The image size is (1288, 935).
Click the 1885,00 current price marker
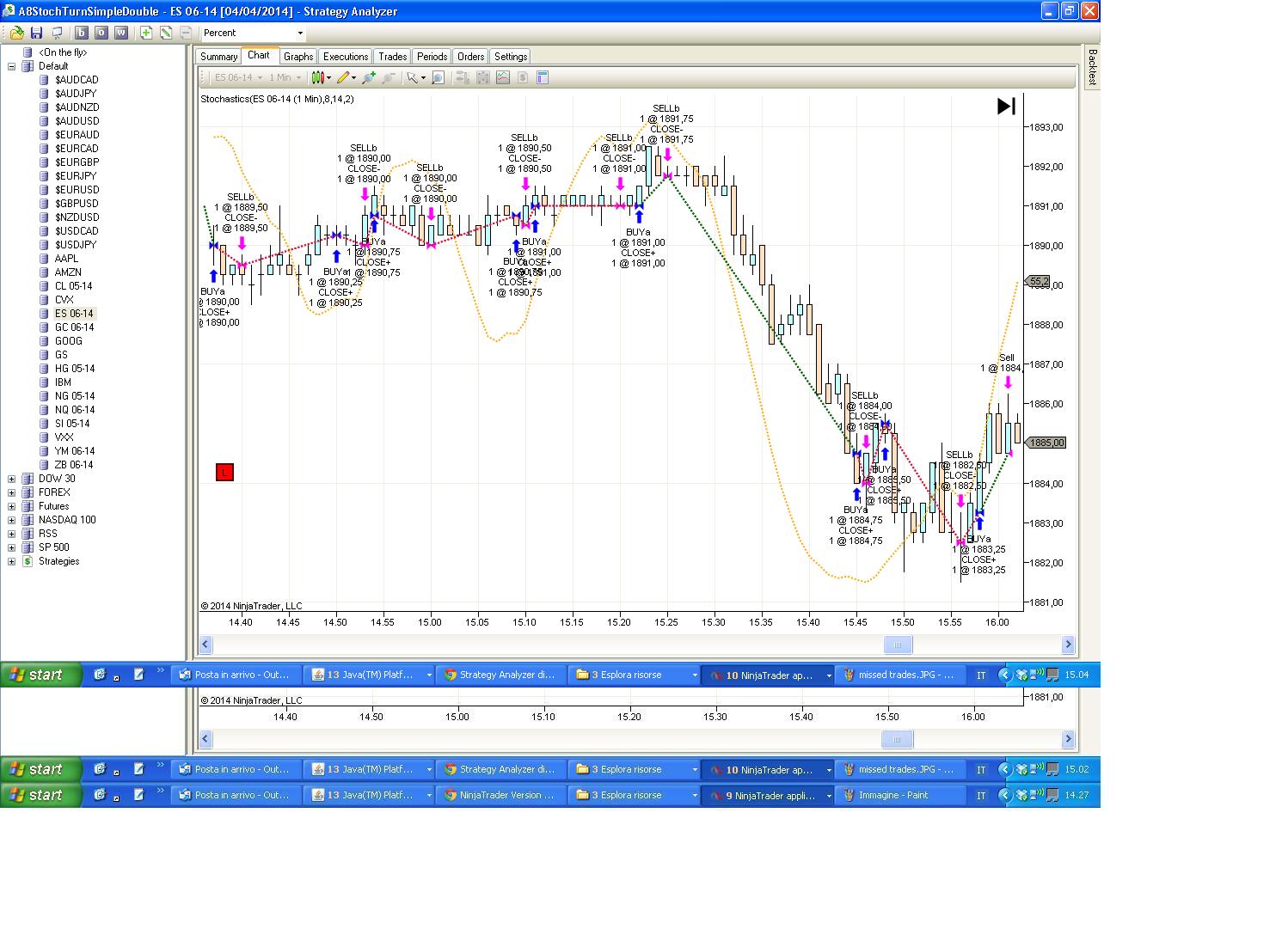pyautogui.click(x=1046, y=443)
